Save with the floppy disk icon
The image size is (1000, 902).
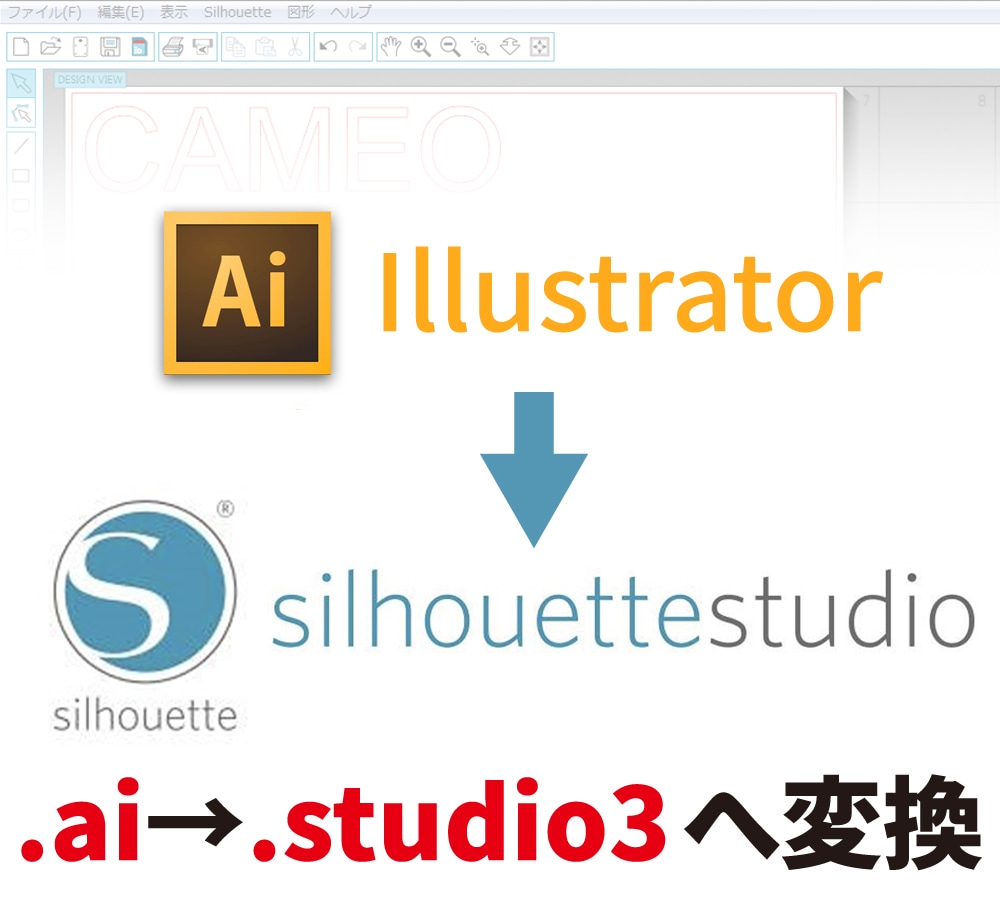tap(110, 47)
